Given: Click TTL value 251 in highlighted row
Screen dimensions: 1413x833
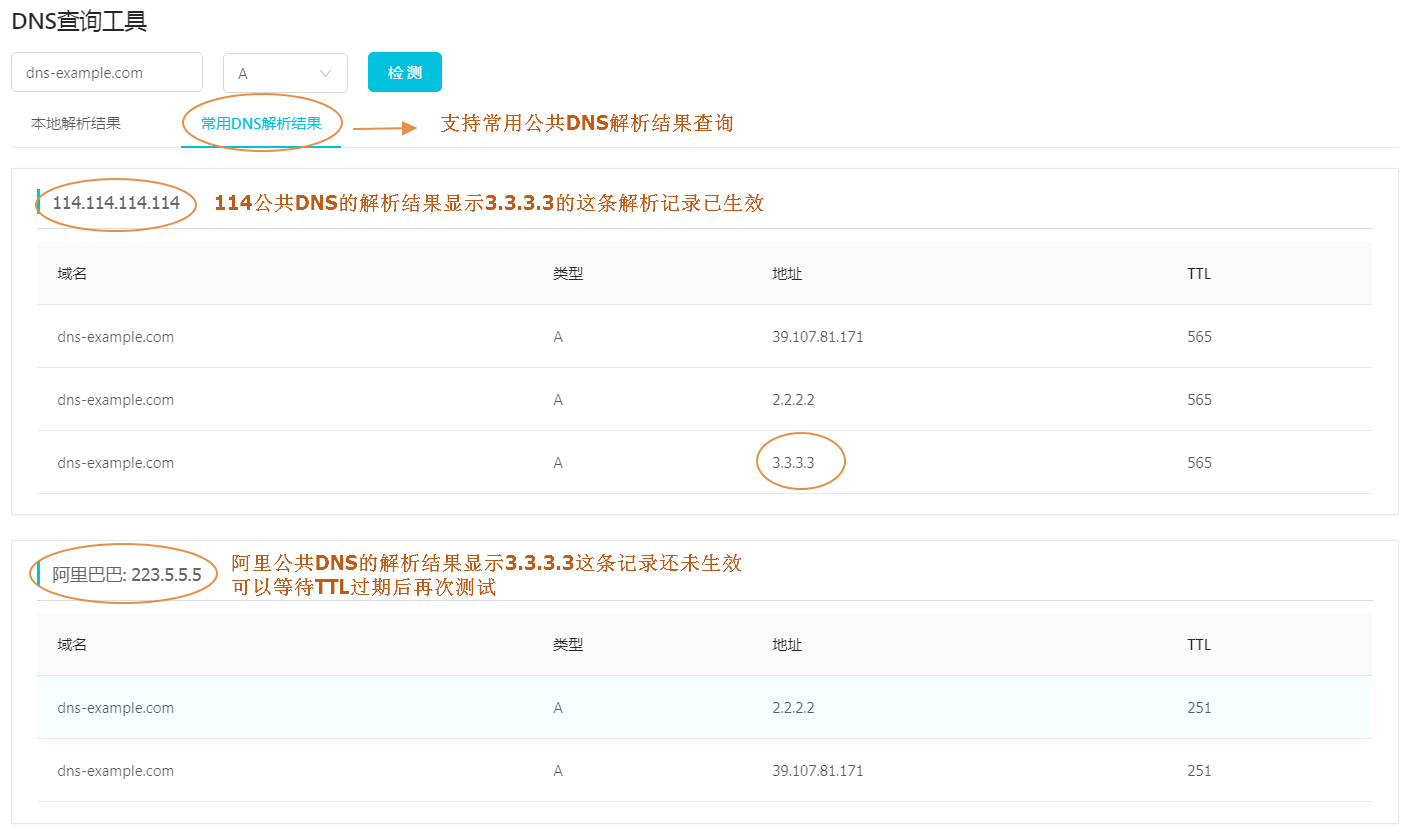Looking at the screenshot, I should pyautogui.click(x=1199, y=708).
